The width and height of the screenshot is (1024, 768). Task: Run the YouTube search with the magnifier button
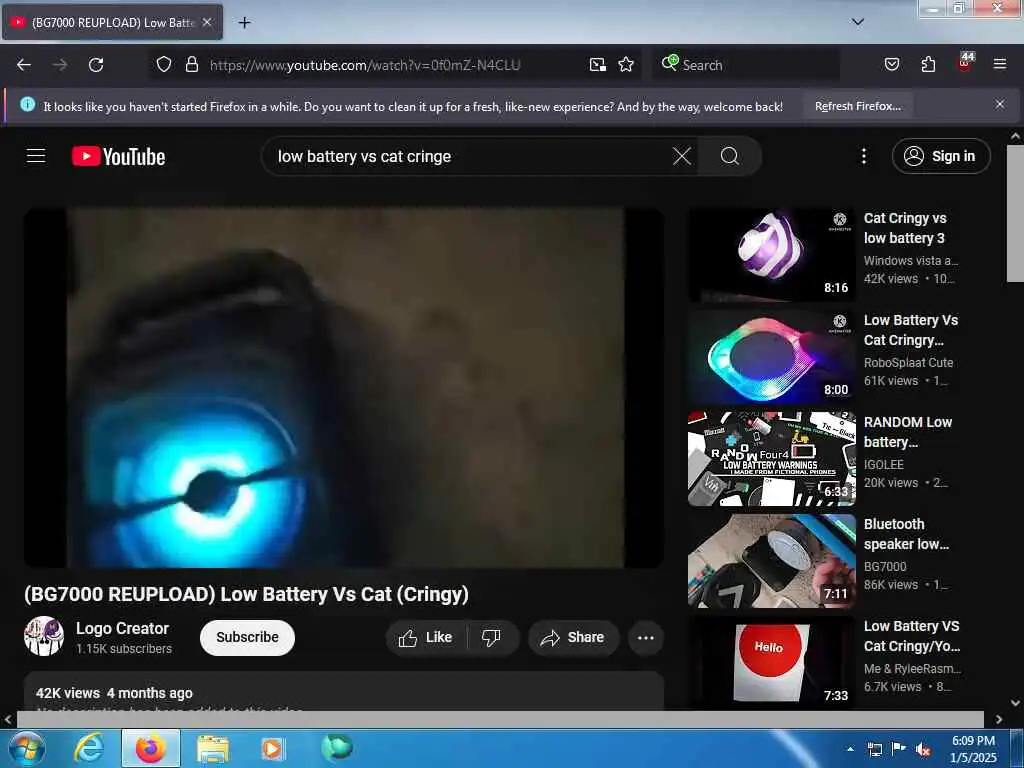(729, 156)
